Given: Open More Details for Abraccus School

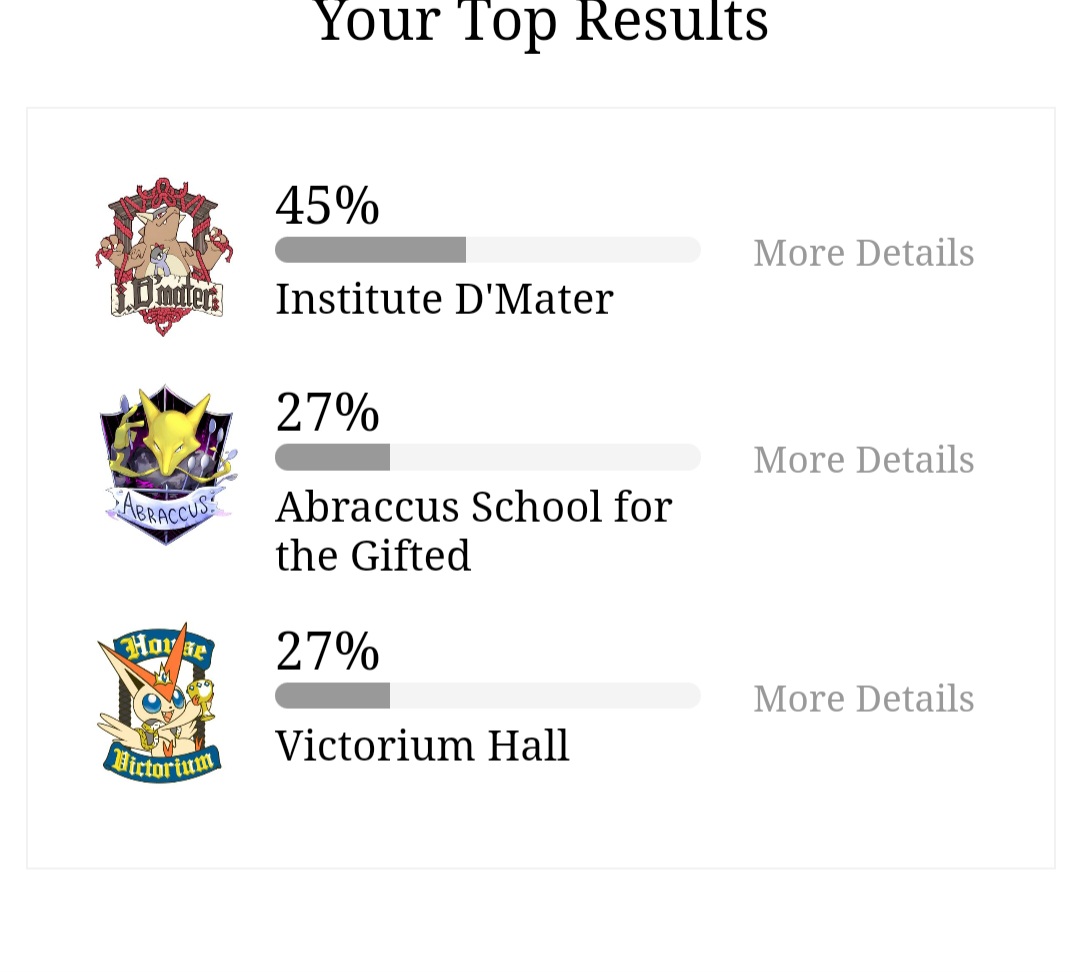Looking at the screenshot, I should (x=864, y=459).
